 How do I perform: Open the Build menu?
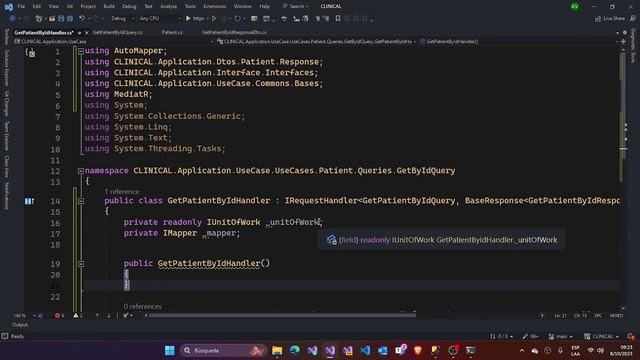109,6
